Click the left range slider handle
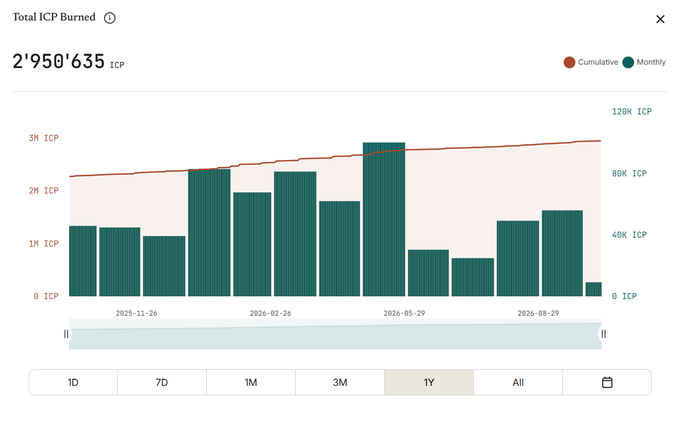This screenshot has height=429, width=680. 66,334
